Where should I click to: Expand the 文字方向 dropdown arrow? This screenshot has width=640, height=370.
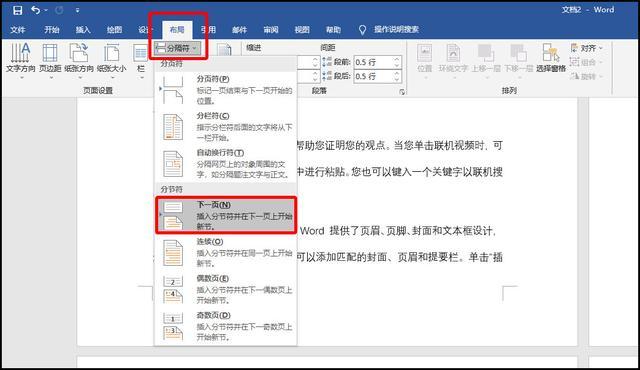(x=22, y=77)
